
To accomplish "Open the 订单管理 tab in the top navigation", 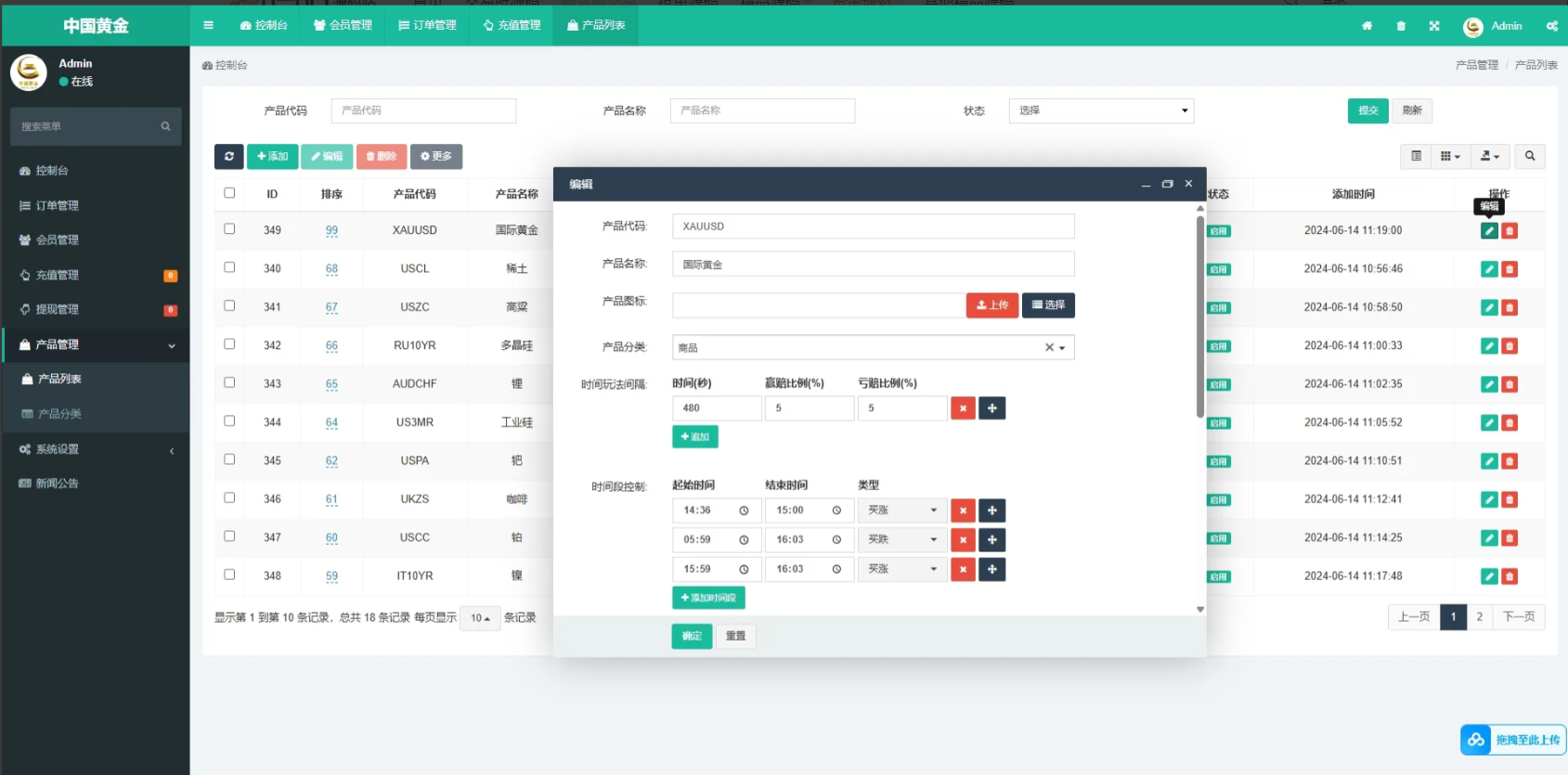I will 427,26.
